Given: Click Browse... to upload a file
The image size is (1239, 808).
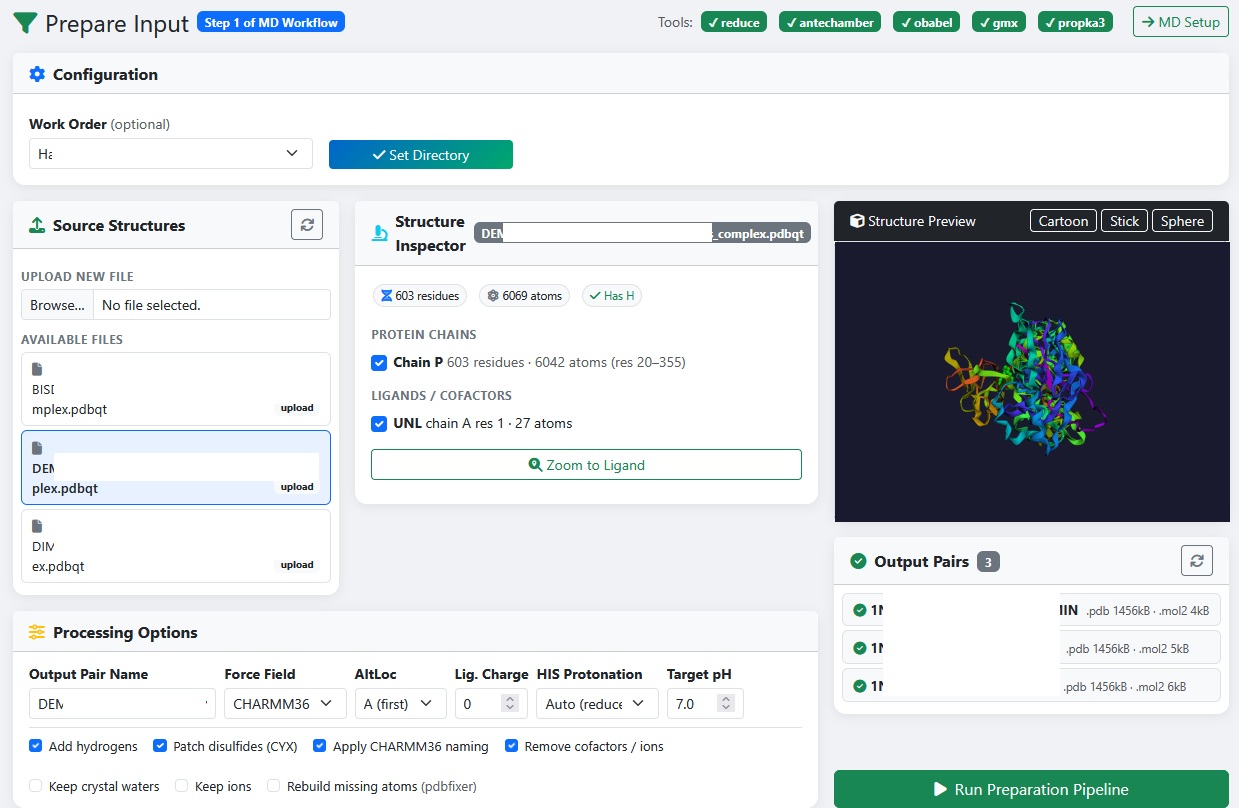Looking at the screenshot, I should coord(58,305).
